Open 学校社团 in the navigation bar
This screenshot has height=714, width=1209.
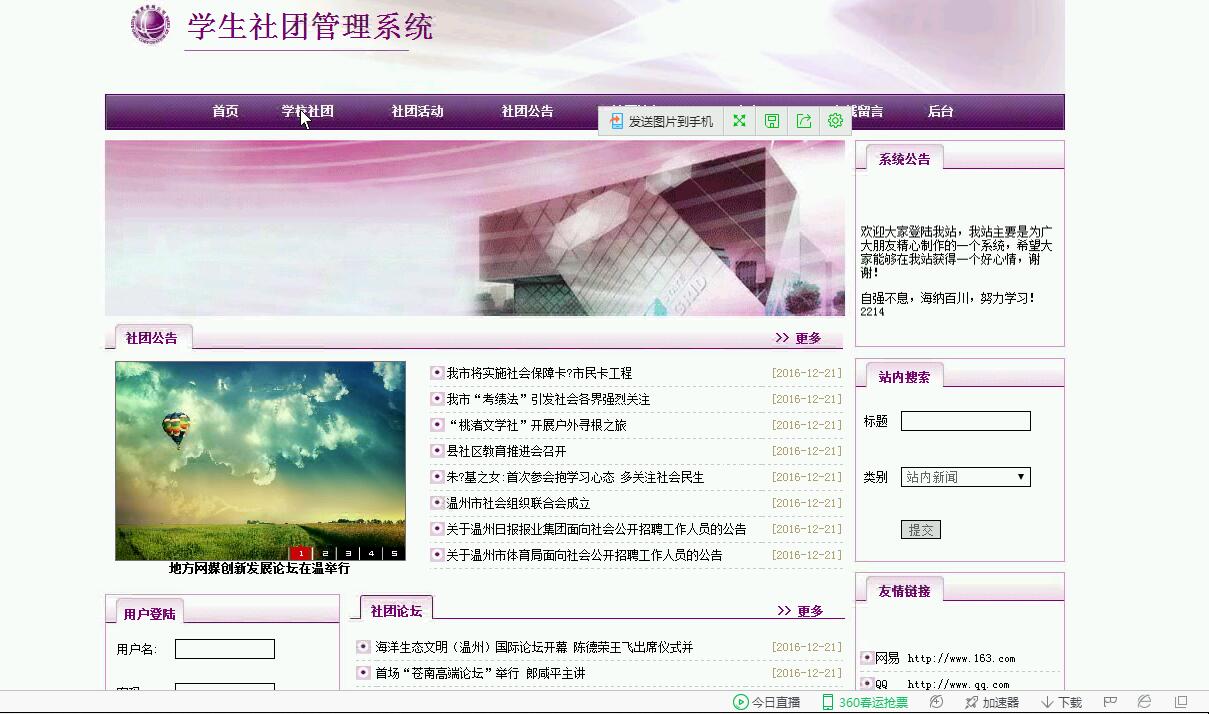coord(307,112)
